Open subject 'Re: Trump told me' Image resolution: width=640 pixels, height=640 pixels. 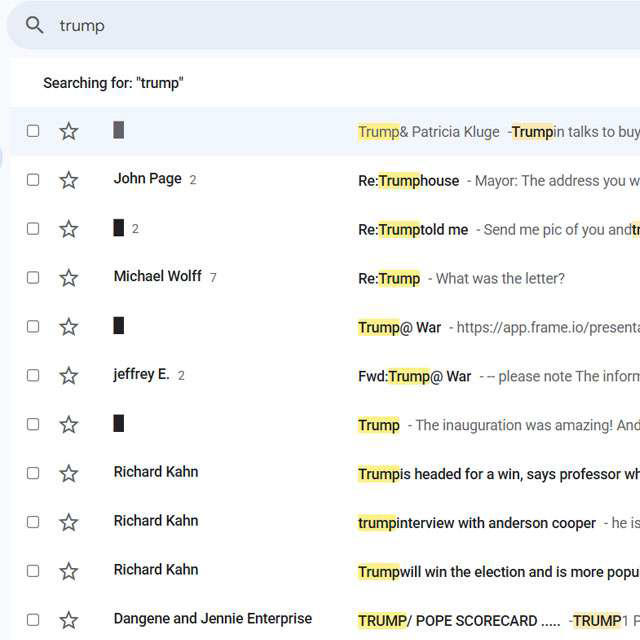pos(413,230)
